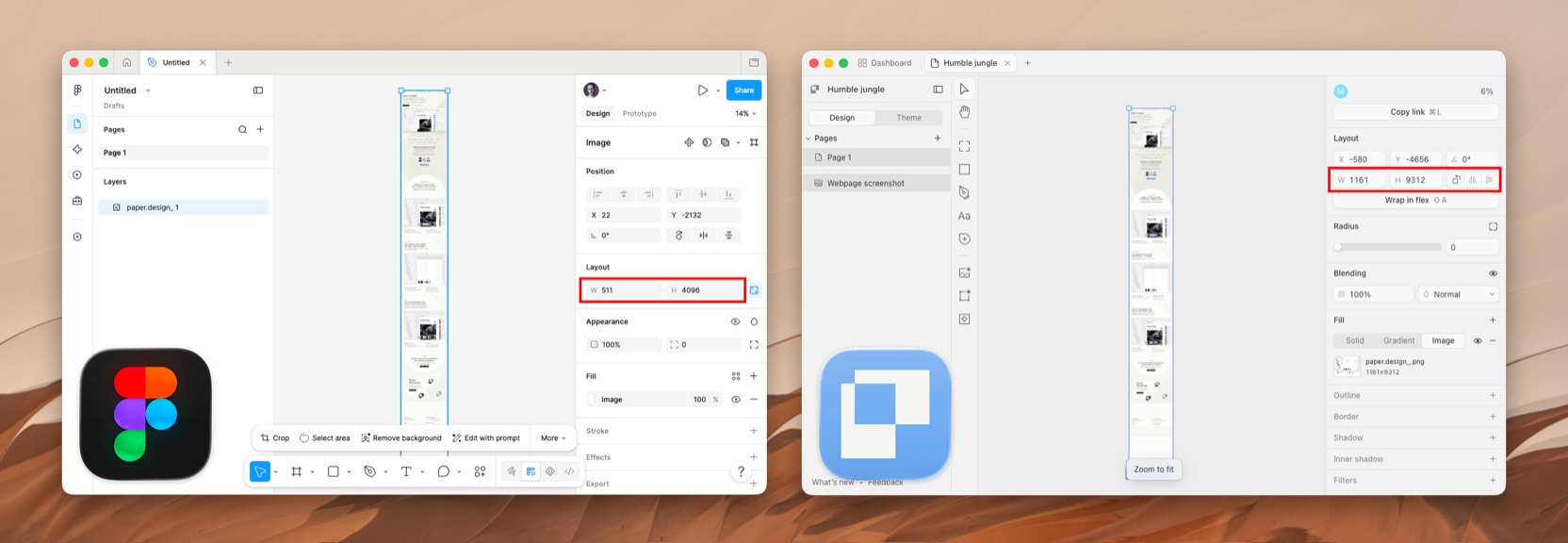Click Wrap in flex button
Screen dimensions: 1568x543
click(1415, 201)
